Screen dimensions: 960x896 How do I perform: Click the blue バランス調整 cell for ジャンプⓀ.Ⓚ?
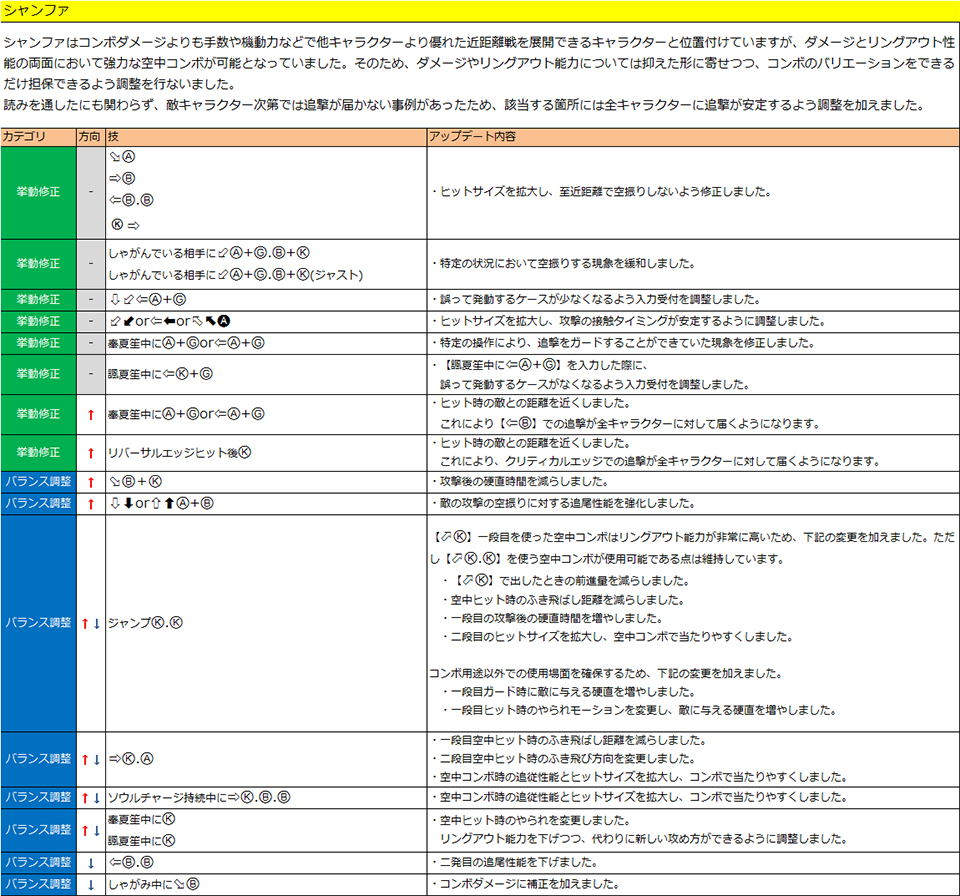(x=38, y=622)
